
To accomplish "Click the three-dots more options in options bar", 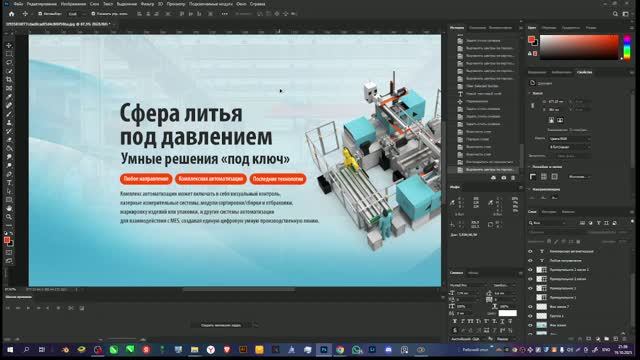I will coord(225,14).
